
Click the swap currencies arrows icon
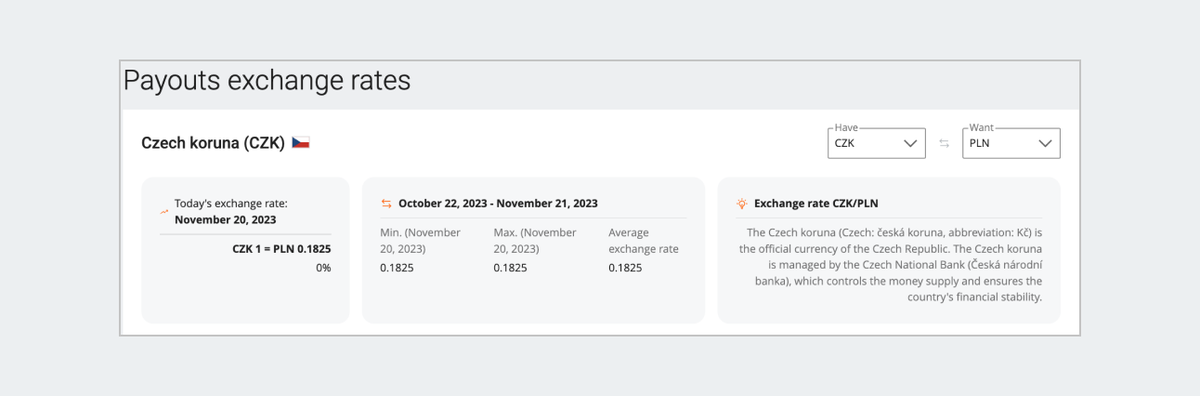click(944, 144)
